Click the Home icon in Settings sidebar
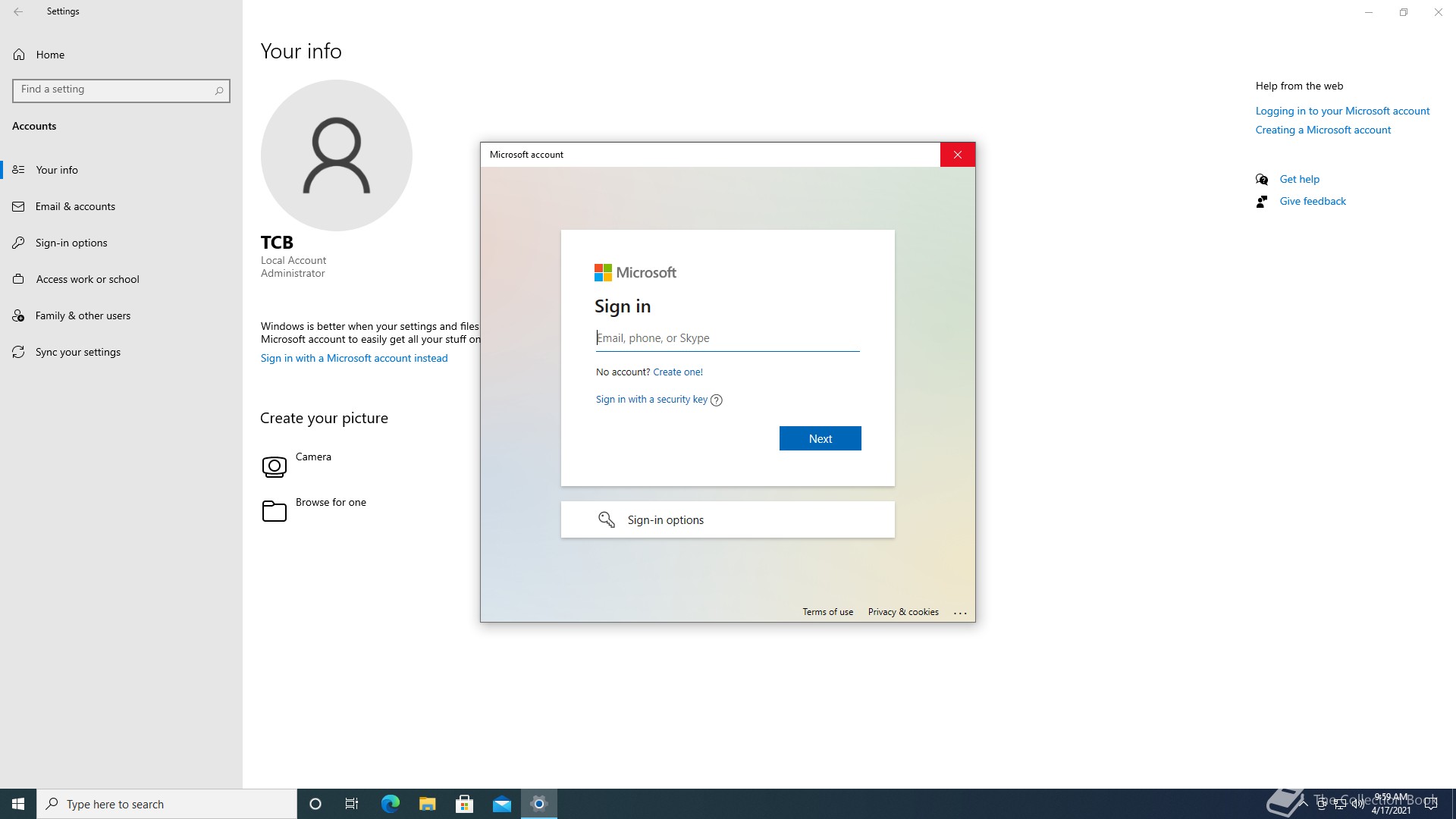The image size is (1456, 819). (x=19, y=55)
